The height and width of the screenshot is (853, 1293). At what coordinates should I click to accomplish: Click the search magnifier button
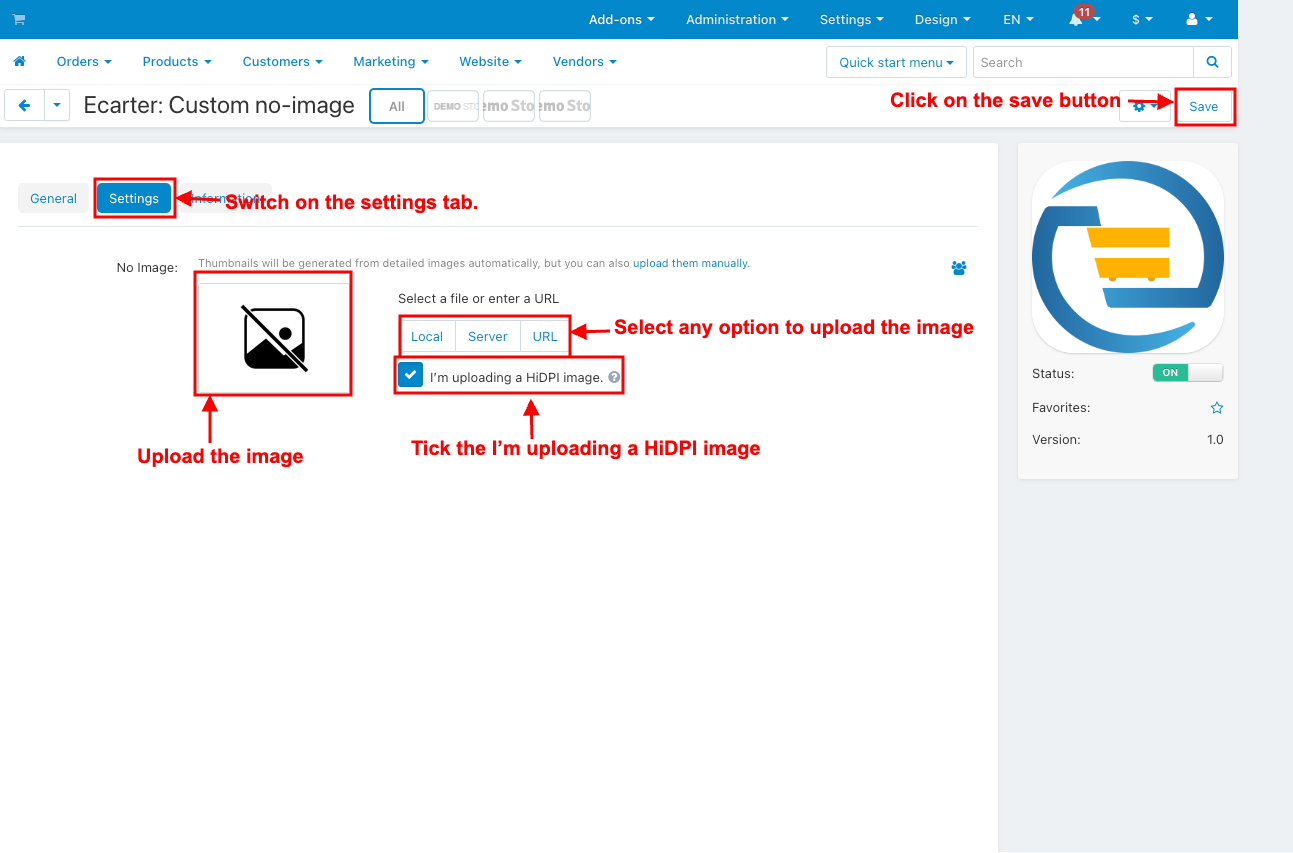pyautogui.click(x=1212, y=62)
